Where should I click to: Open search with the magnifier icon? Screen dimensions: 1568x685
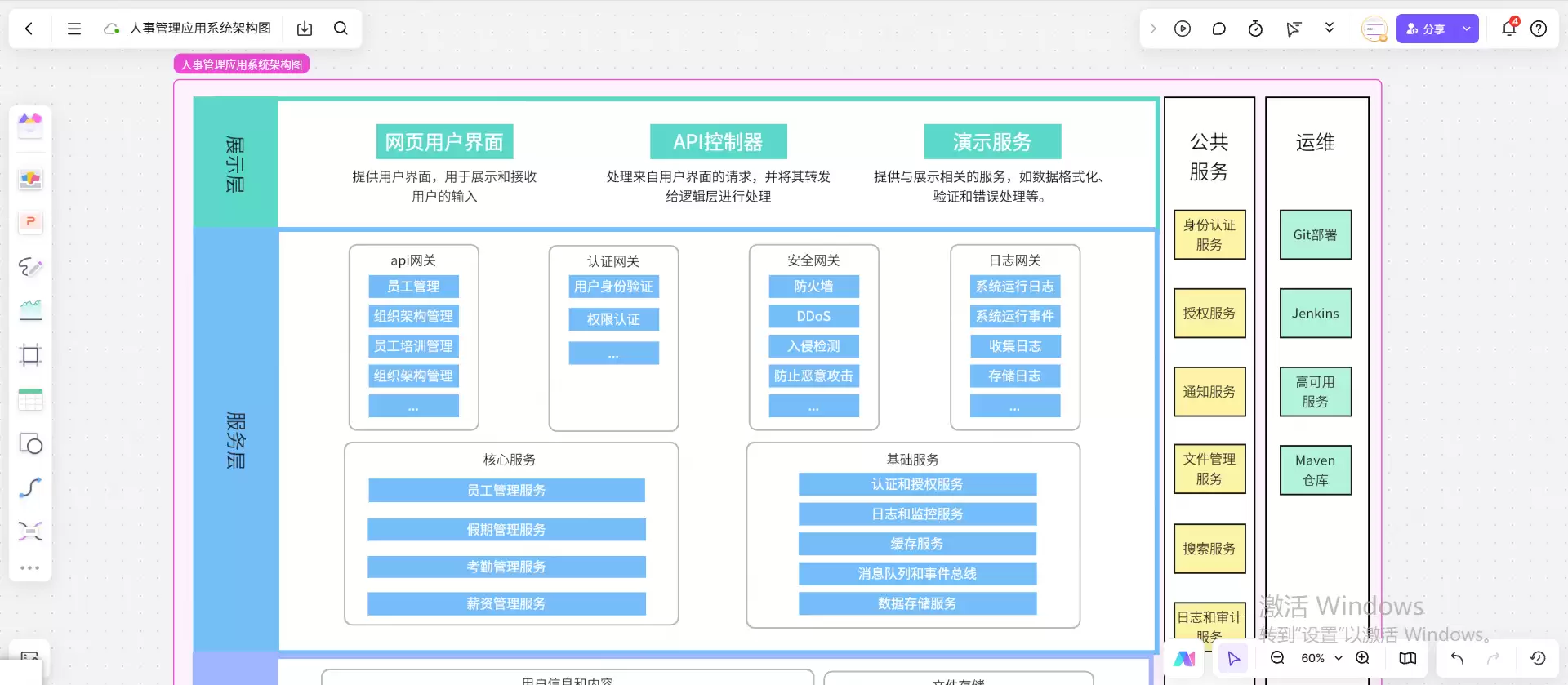[341, 29]
